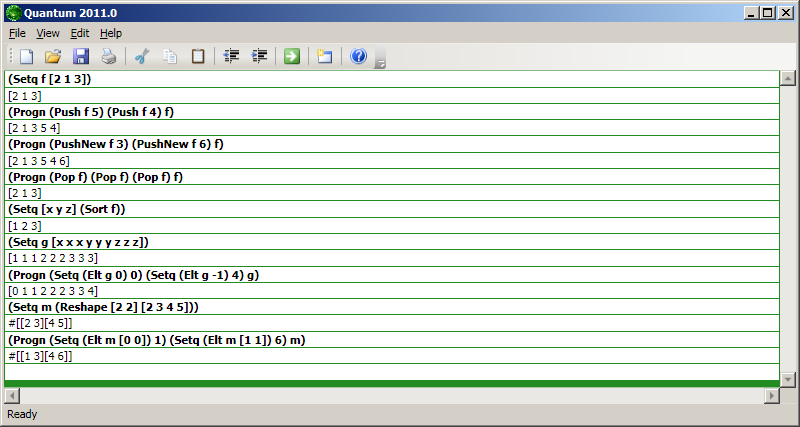Click the PushNew expression line
Viewport: 800px width, 427px height.
pyautogui.click(x=392, y=144)
